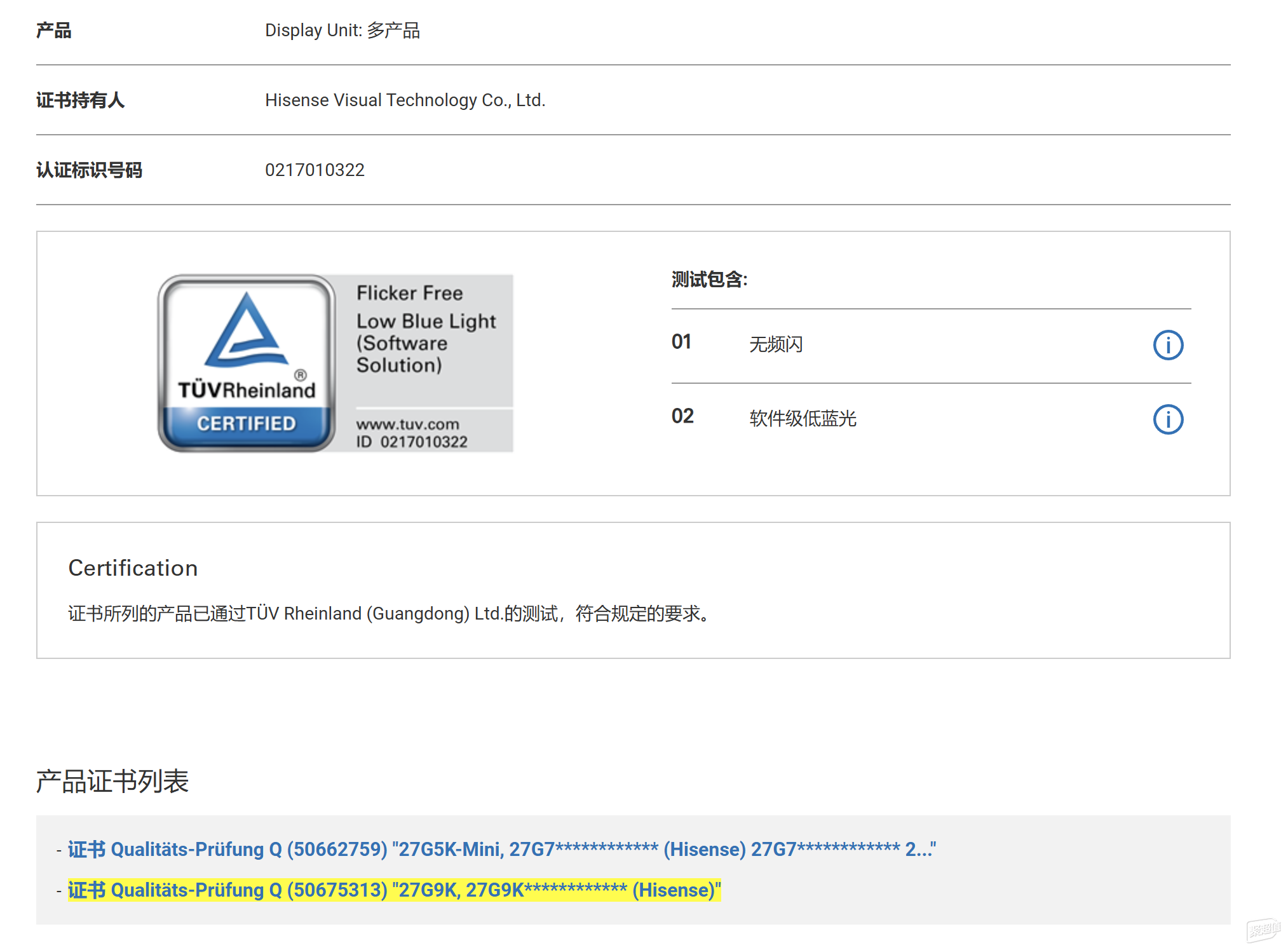Click the TÜV Rheinland (Guangdong) Ltd. description text

390,613
